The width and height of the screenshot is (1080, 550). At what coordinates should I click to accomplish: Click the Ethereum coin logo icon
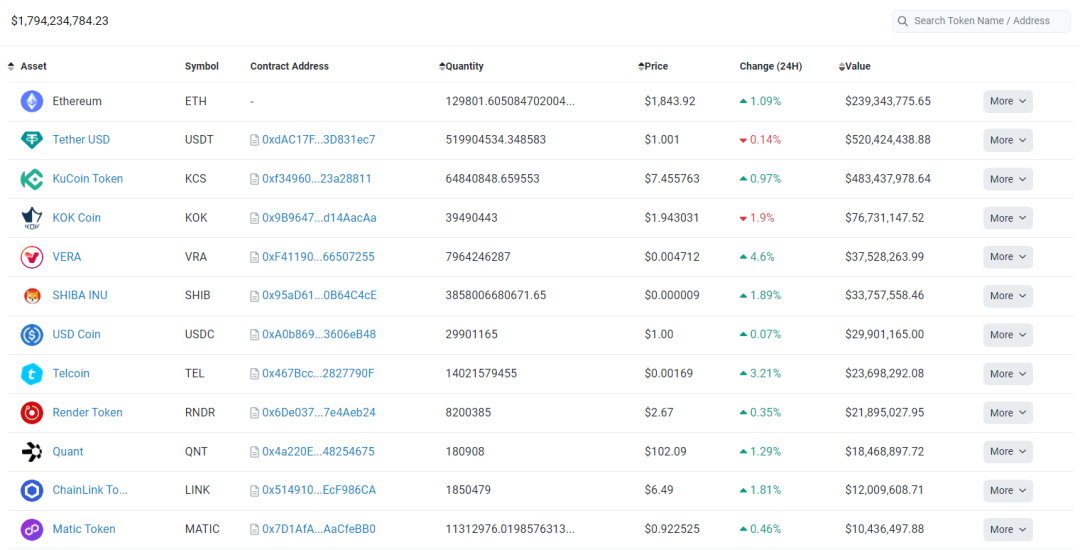32,101
